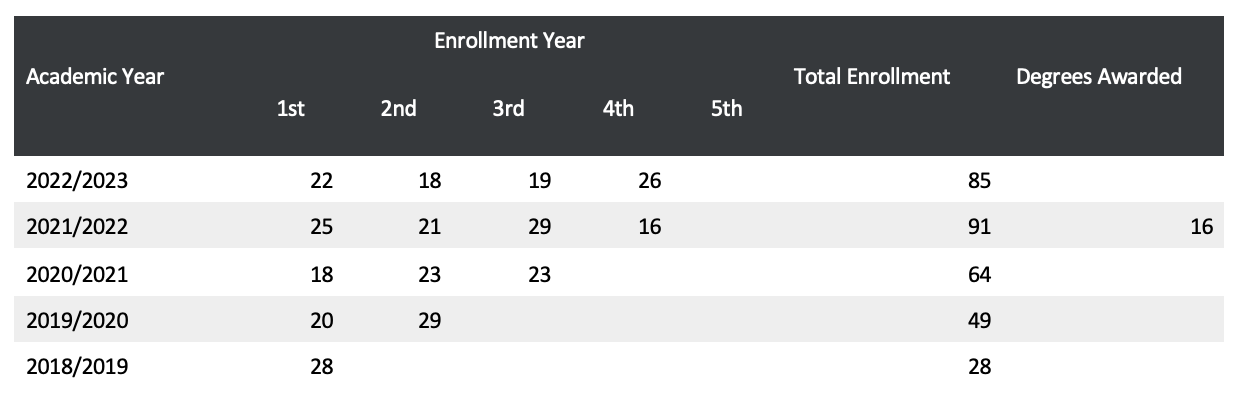The image size is (1242, 398).
Task: Select total enrollment value 91
Action: click(980, 227)
